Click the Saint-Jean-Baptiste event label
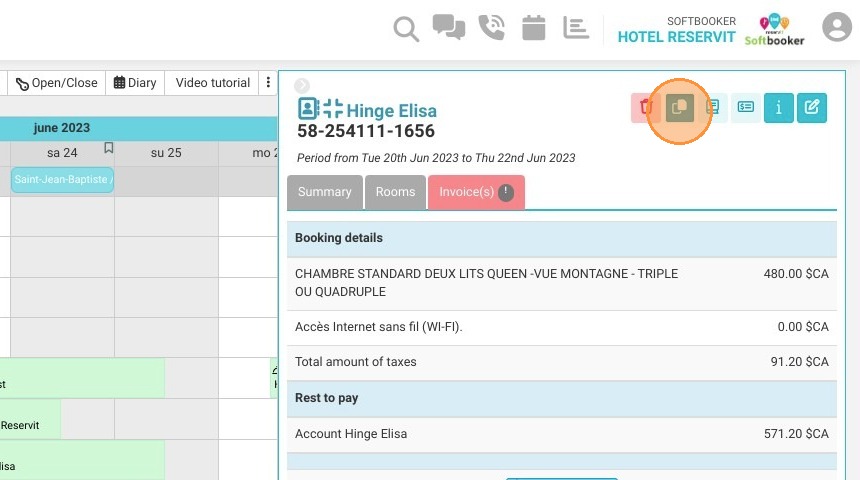The image size is (860, 480). (x=63, y=179)
